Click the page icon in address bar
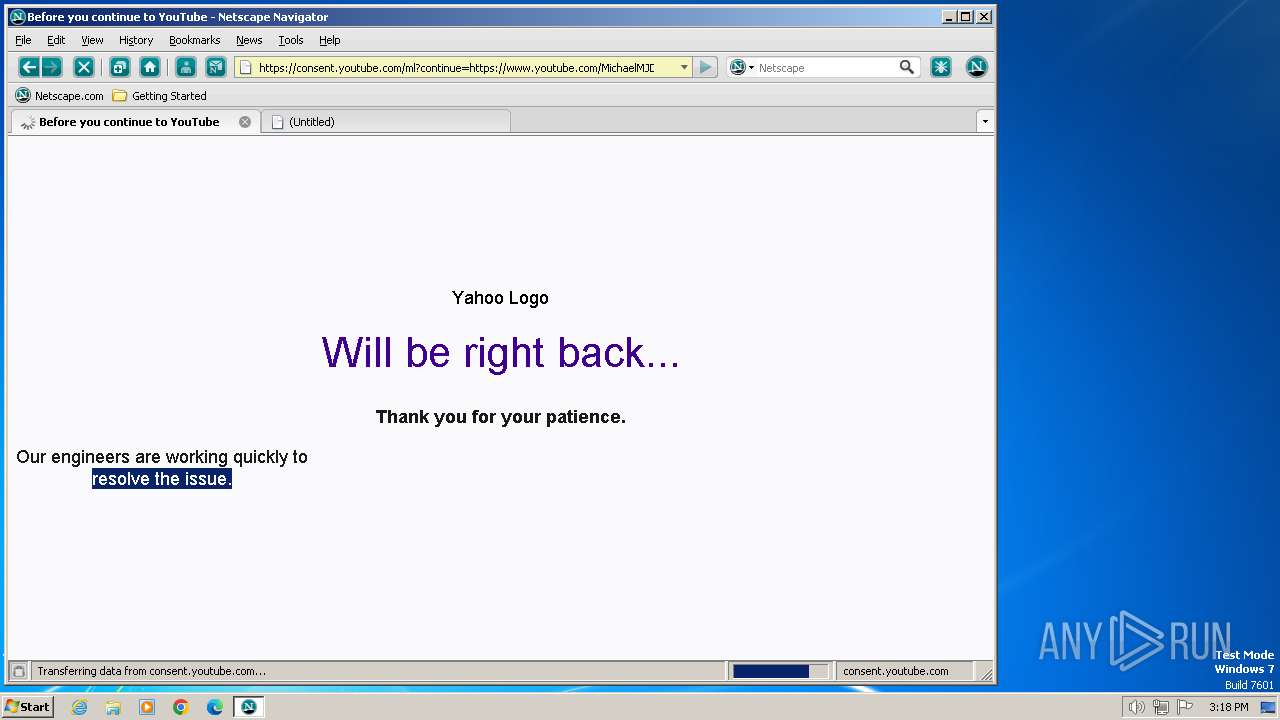Screen dimensions: 1280x720 pos(246,67)
